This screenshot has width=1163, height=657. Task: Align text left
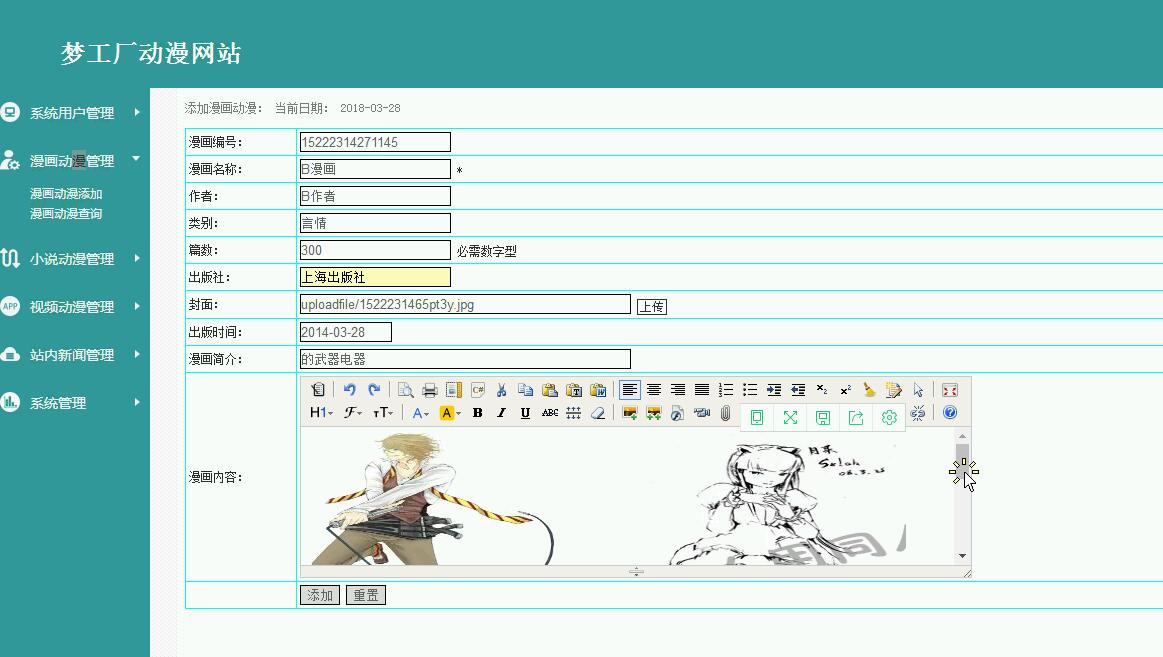click(x=630, y=389)
